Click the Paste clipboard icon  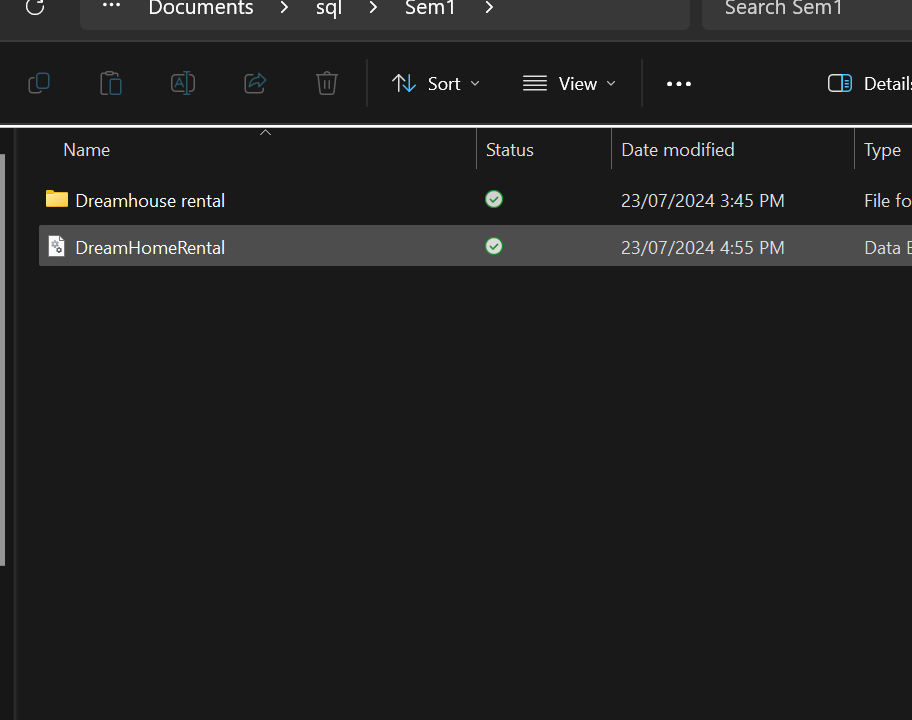pyautogui.click(x=111, y=84)
